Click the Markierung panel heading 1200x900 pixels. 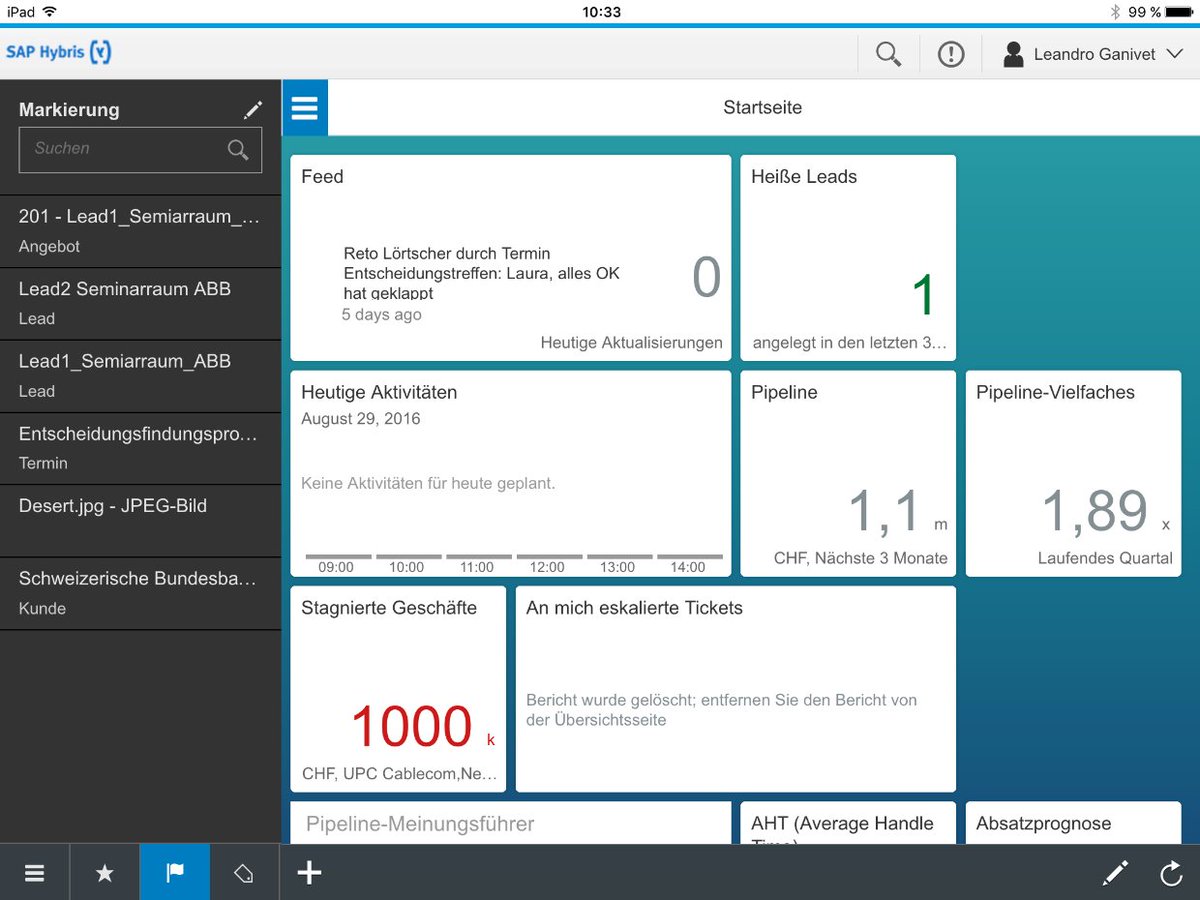pos(69,110)
